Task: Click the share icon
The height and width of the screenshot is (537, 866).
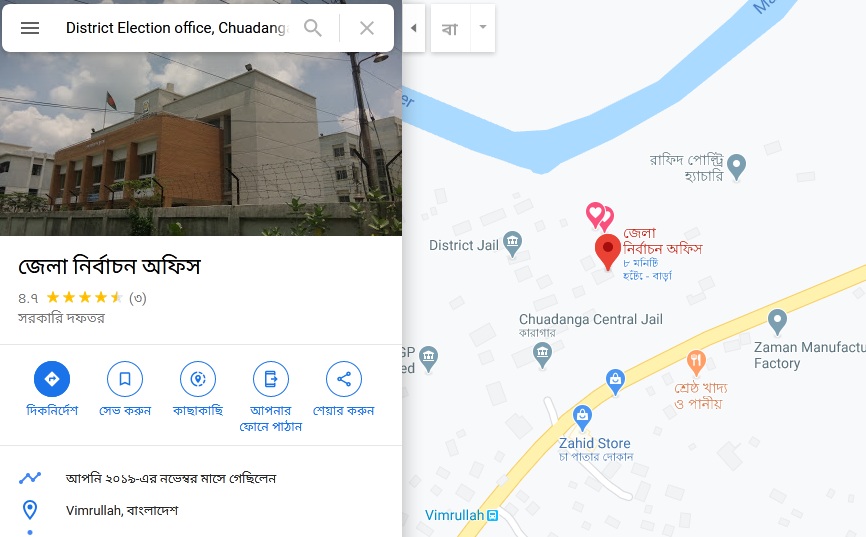Action: coord(344,379)
